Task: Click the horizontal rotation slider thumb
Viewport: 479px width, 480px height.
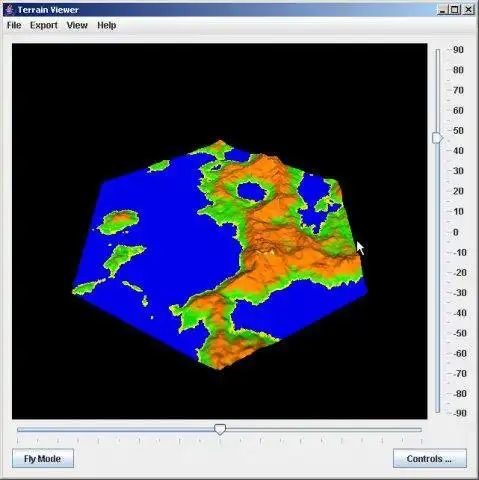Action: pos(220,429)
